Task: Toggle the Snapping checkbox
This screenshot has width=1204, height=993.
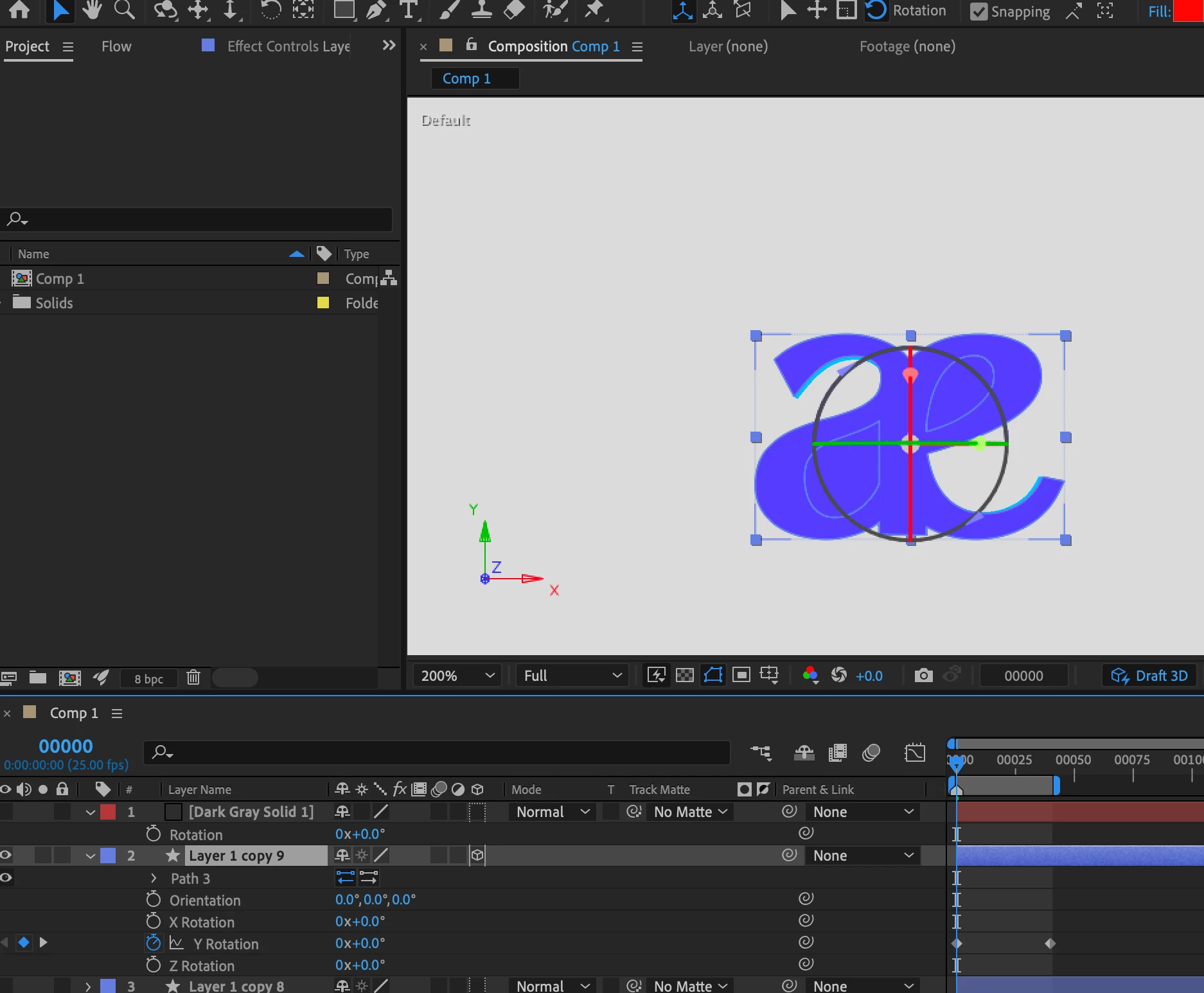Action: coord(978,12)
